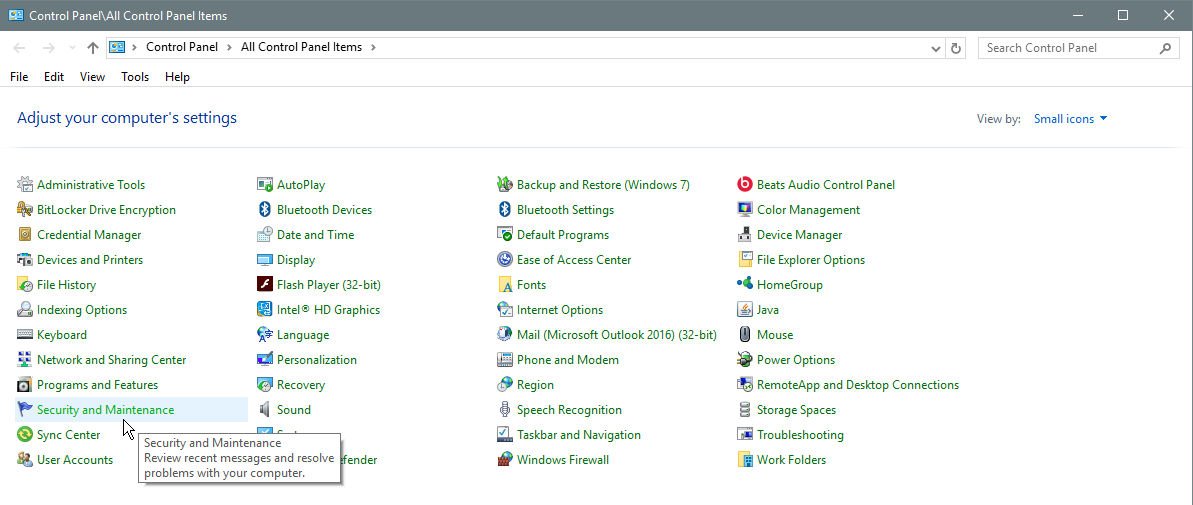Screen dimensions: 1193x505
Task: Click the Control Panel title bar icon
Action: [15, 15]
